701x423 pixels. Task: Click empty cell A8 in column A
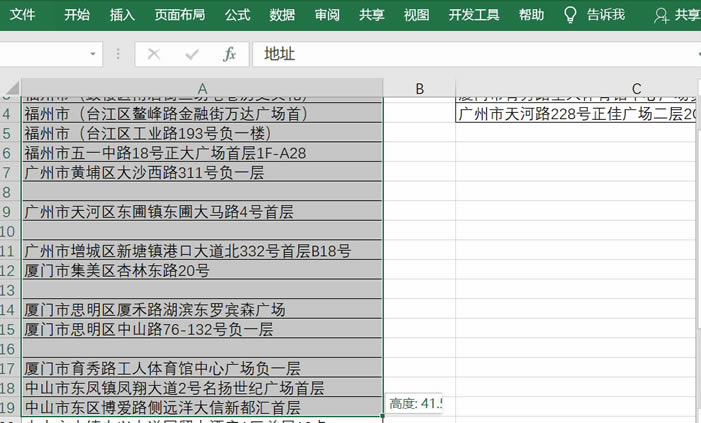coord(202,192)
